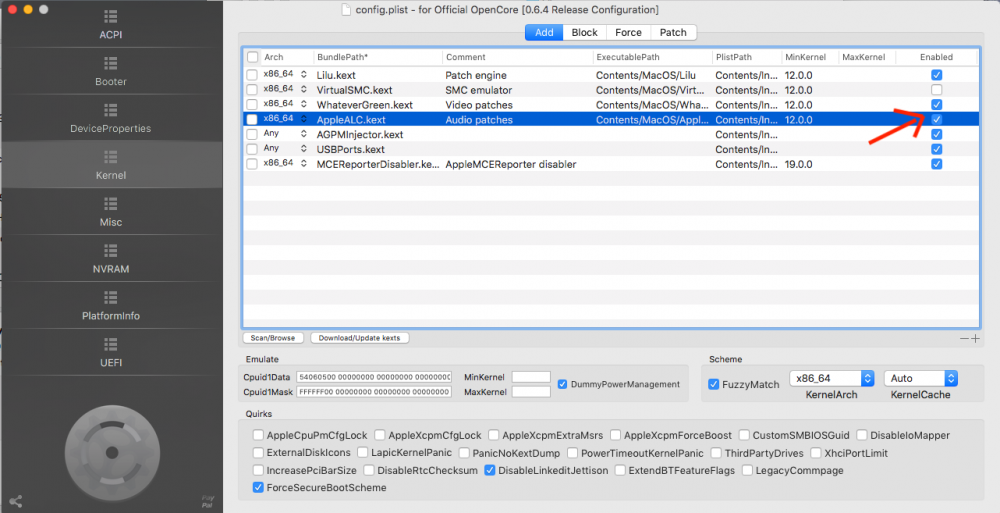The image size is (1000, 513).
Task: Toggle MCEReporterDisabler.kext Enabled checkbox
Action: 936,164
